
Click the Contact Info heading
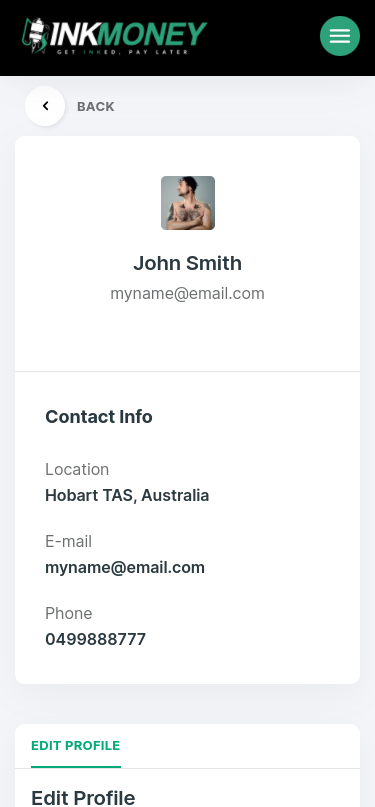coord(99,416)
